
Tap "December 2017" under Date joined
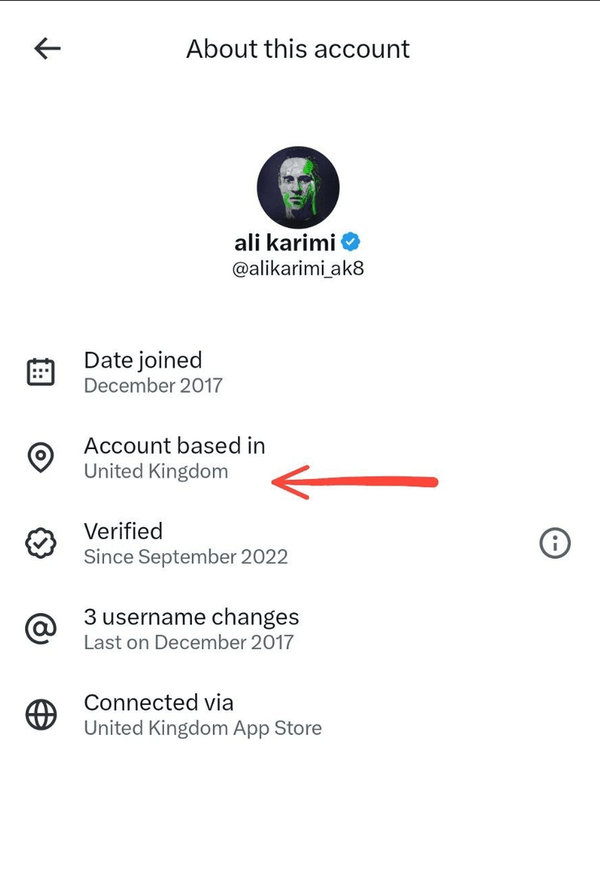point(153,385)
